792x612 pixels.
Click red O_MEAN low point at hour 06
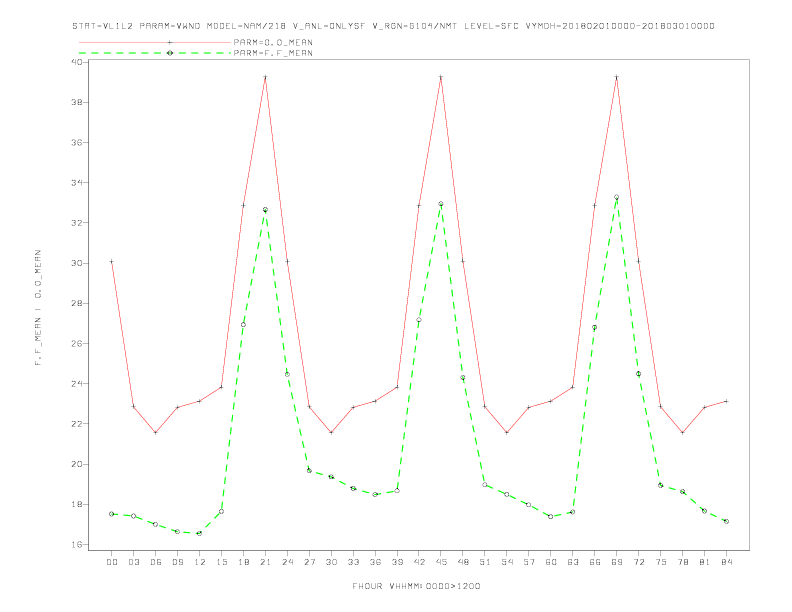156,433
